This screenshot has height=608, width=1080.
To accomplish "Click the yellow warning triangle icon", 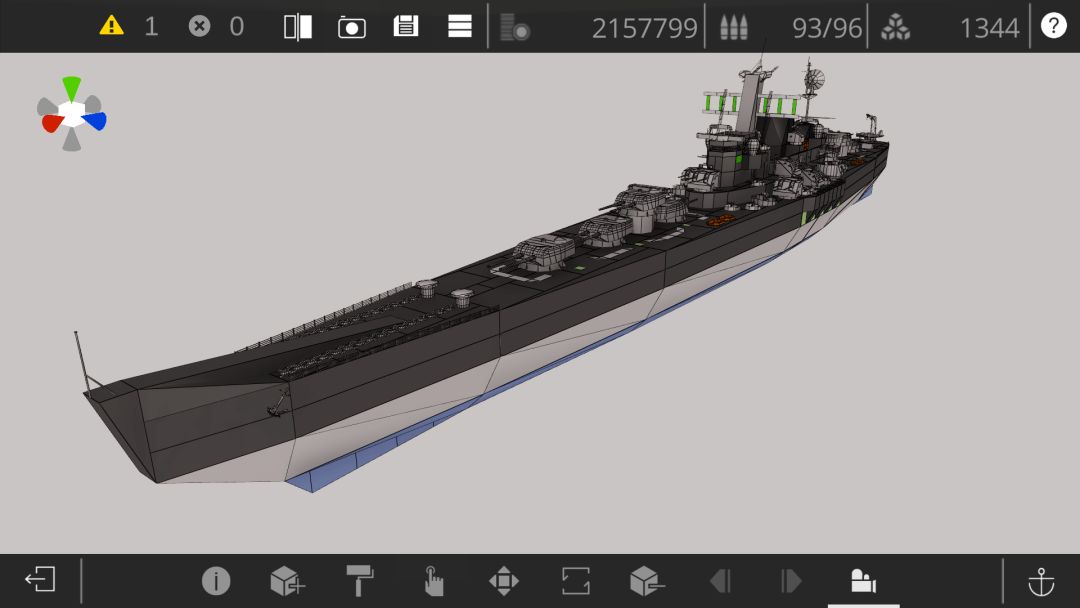I will pos(111,26).
